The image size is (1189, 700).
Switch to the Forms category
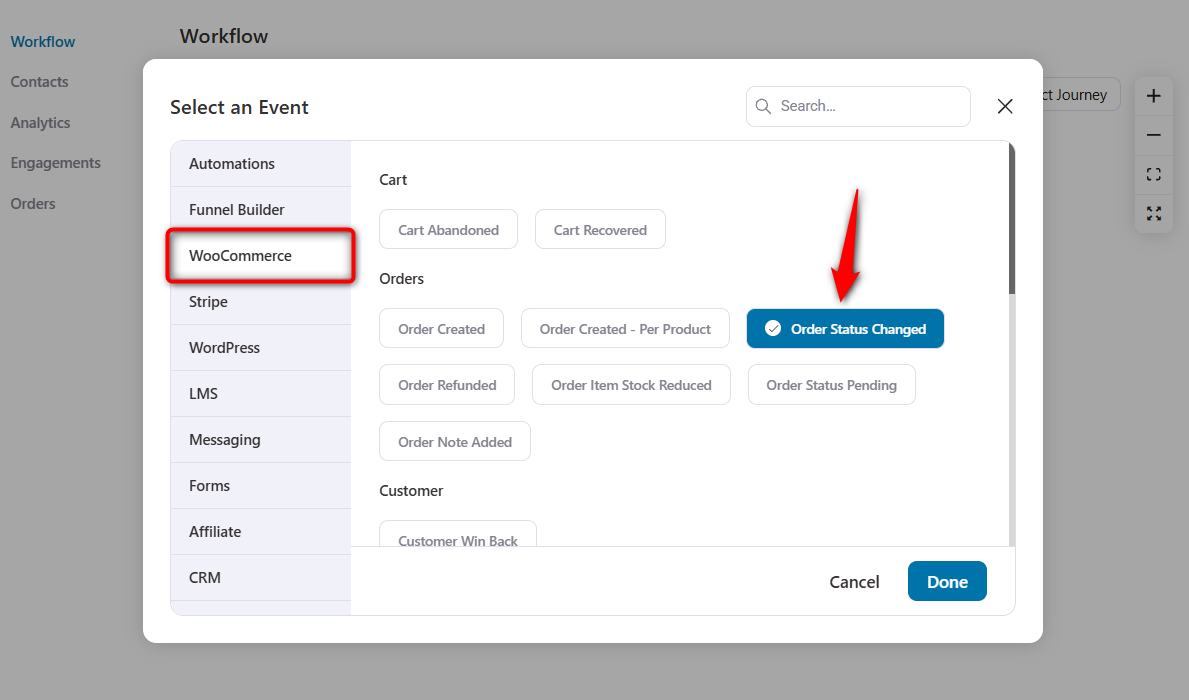coord(261,485)
